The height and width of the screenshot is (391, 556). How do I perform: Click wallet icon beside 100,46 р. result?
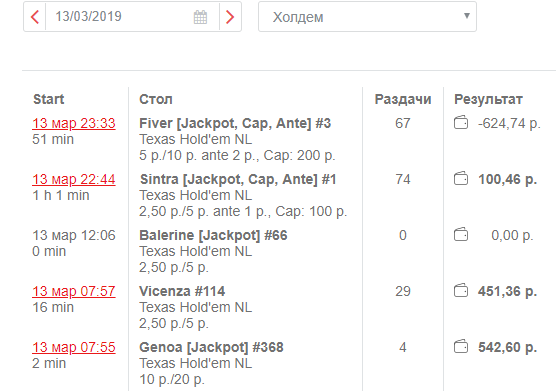[x=461, y=179]
